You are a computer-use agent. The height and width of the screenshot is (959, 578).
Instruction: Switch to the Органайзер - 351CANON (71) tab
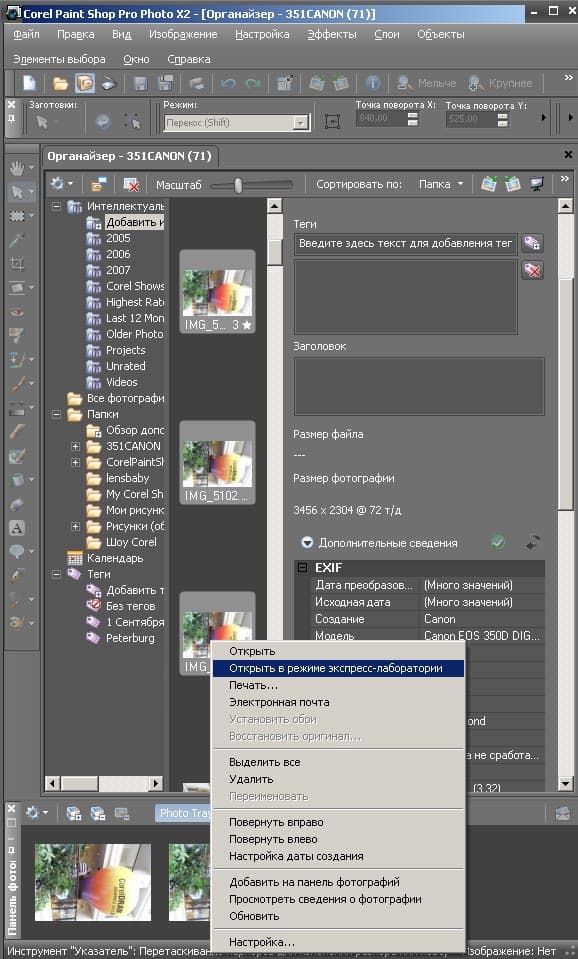pos(130,156)
